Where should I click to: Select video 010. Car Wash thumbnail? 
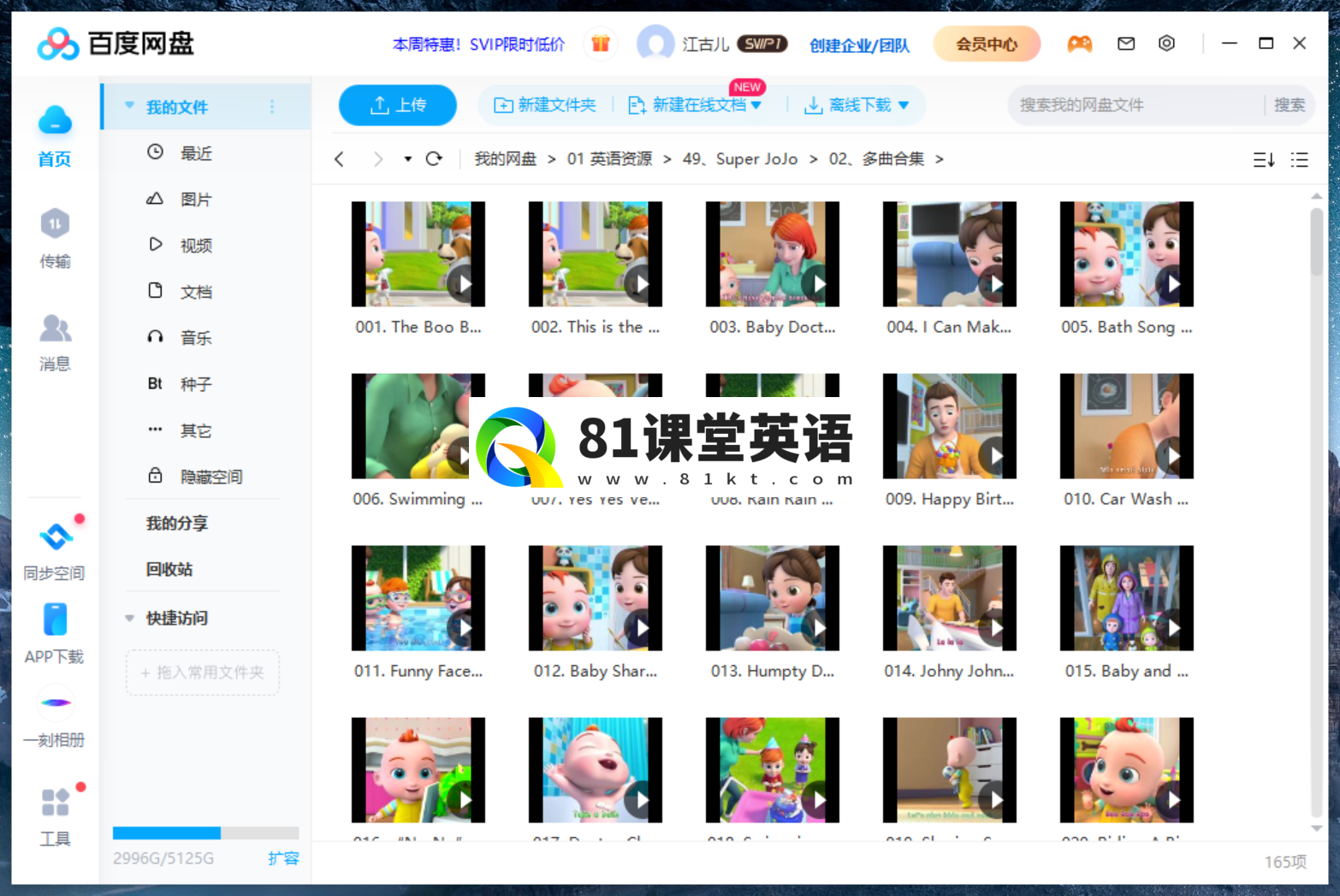(1127, 426)
